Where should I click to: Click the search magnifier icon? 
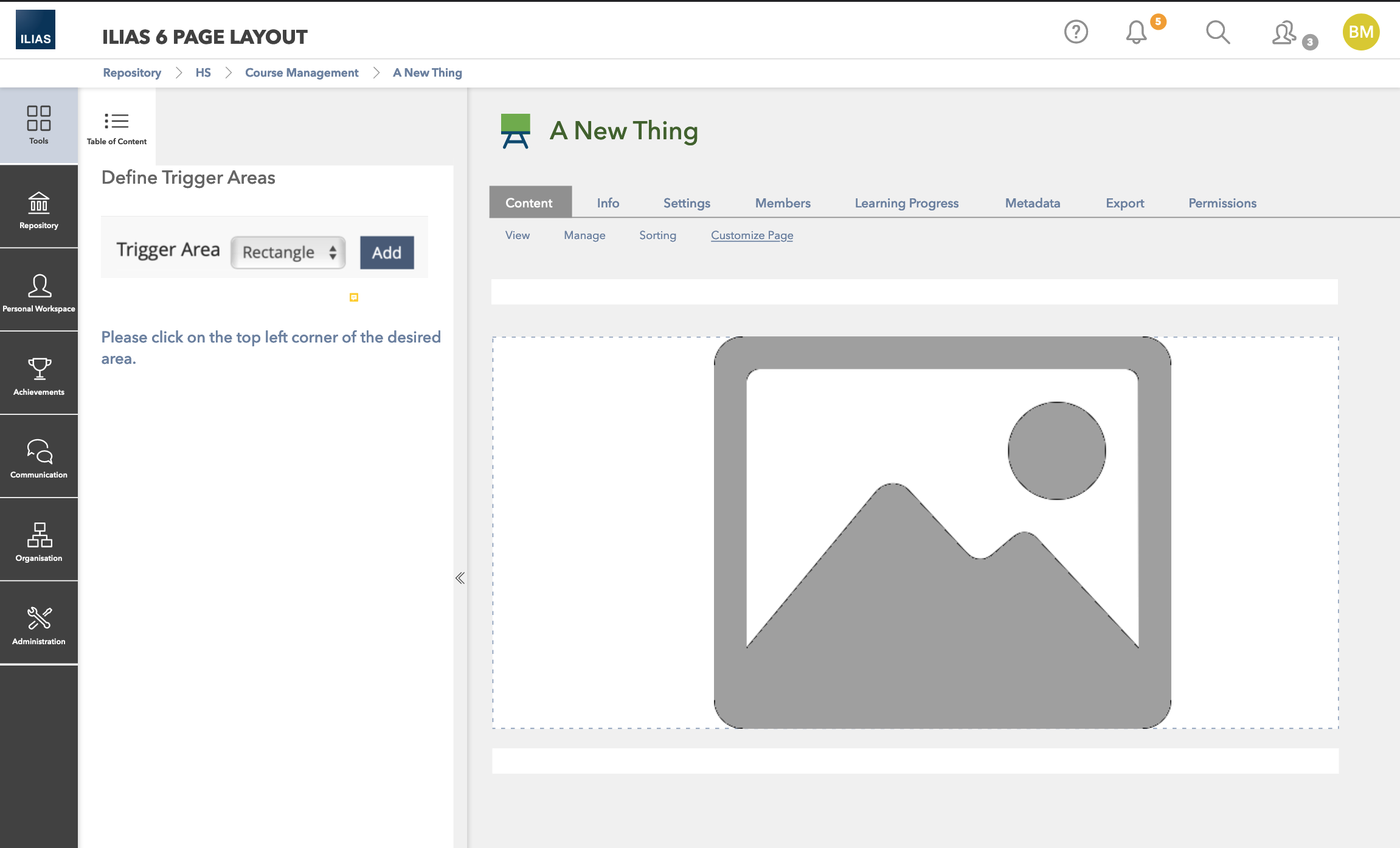point(1218,32)
